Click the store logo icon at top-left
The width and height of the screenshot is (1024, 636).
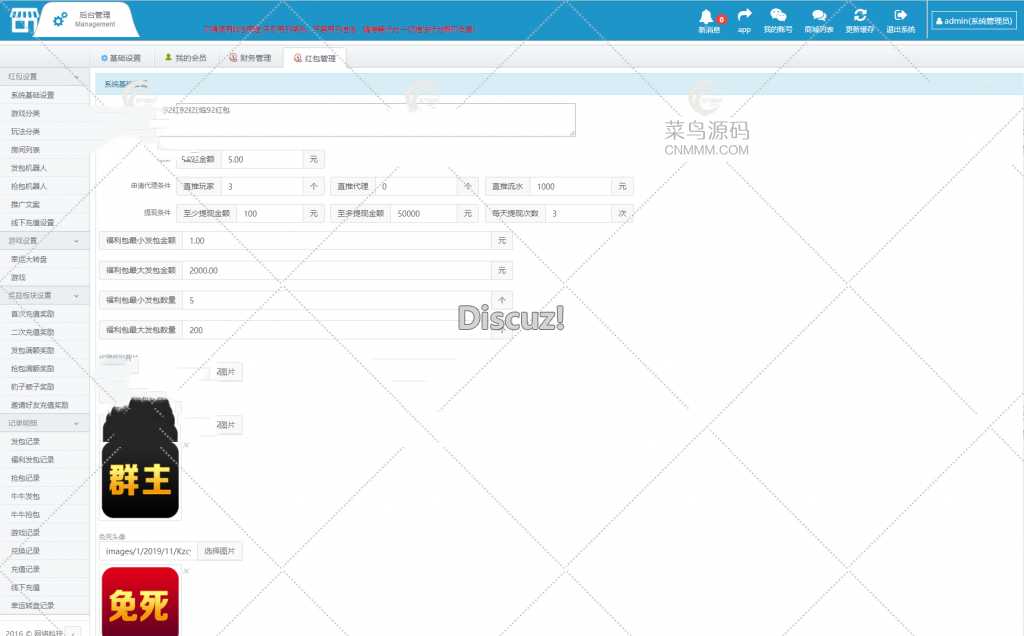[x=18, y=20]
